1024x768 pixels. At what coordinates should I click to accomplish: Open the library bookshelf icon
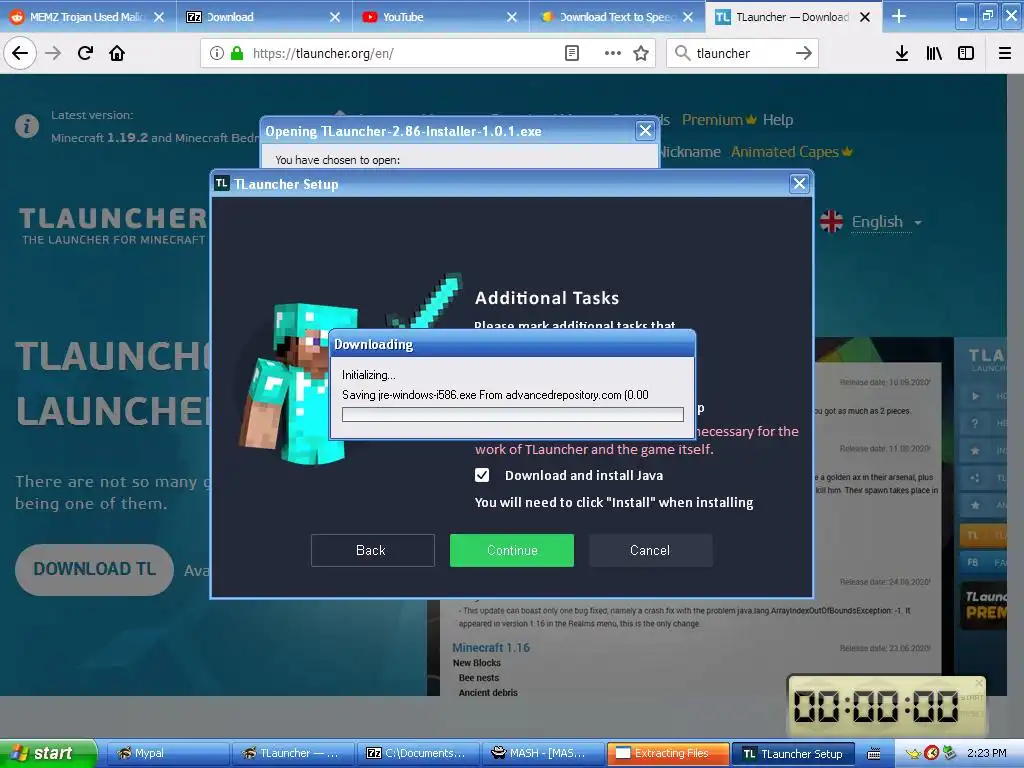934,53
